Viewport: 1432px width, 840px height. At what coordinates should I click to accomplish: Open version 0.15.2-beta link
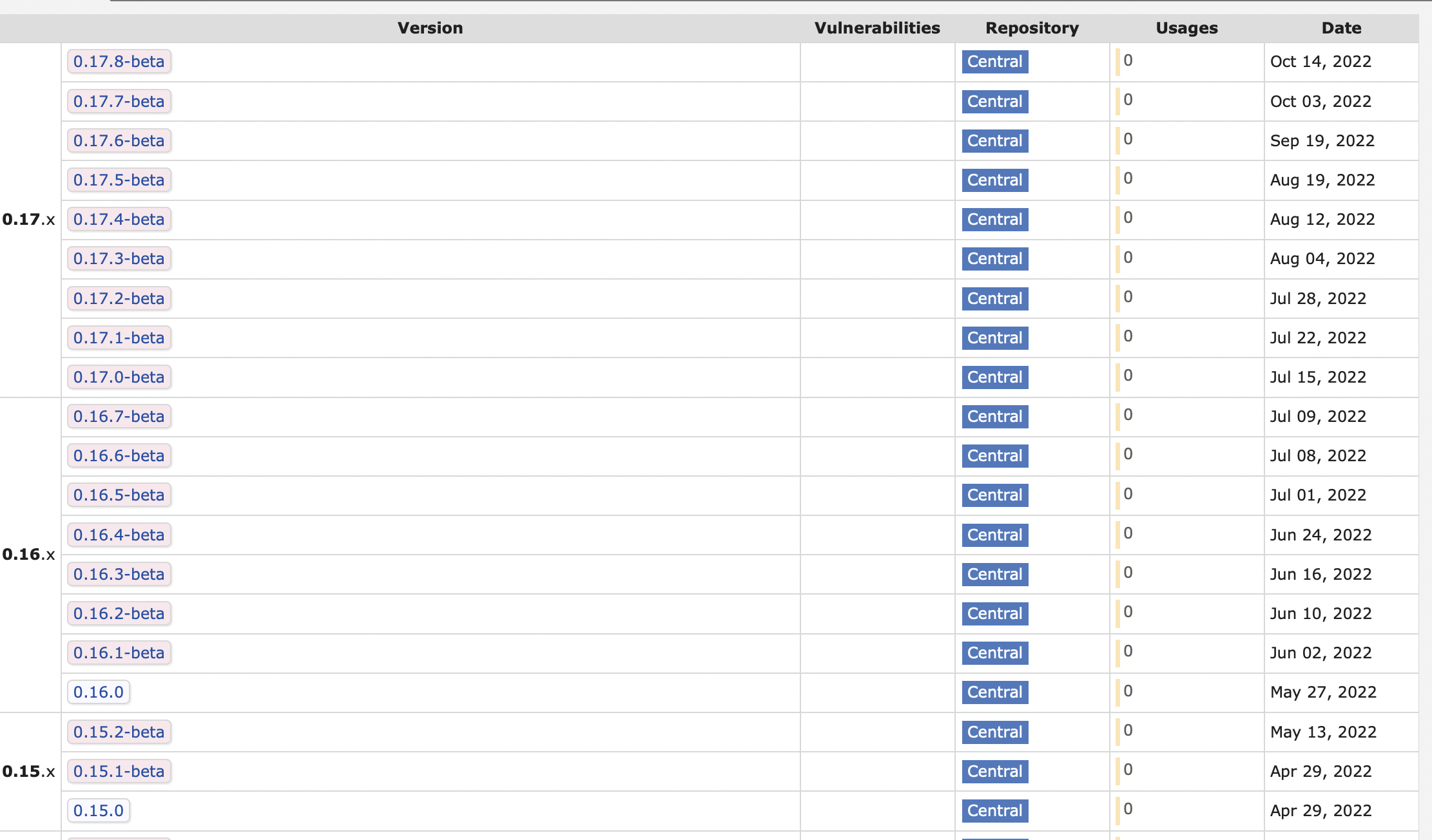tap(119, 732)
